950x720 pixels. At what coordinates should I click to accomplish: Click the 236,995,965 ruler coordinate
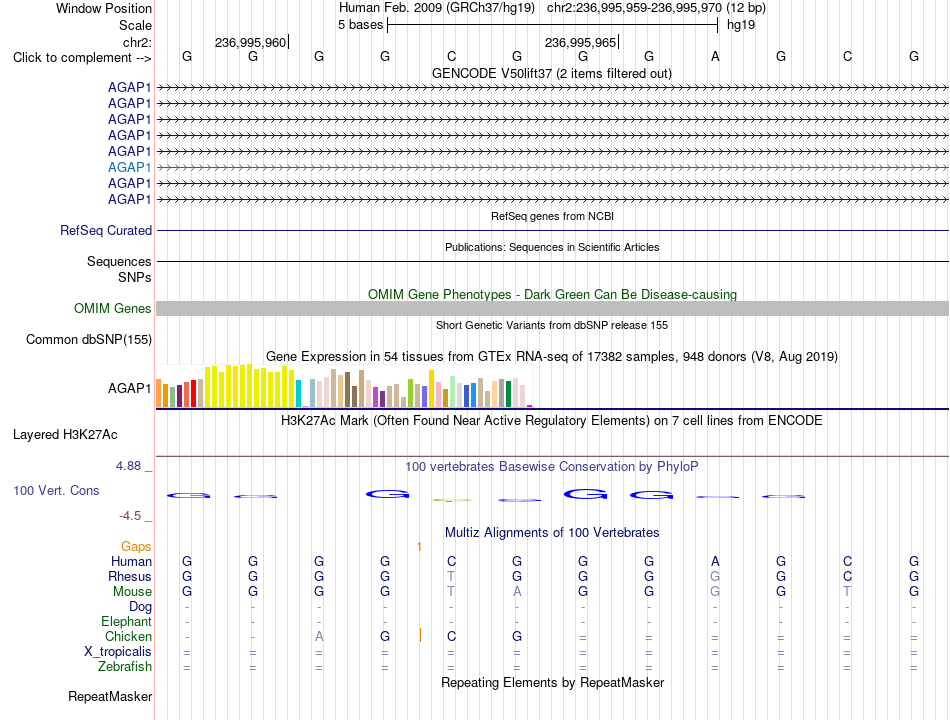point(580,42)
